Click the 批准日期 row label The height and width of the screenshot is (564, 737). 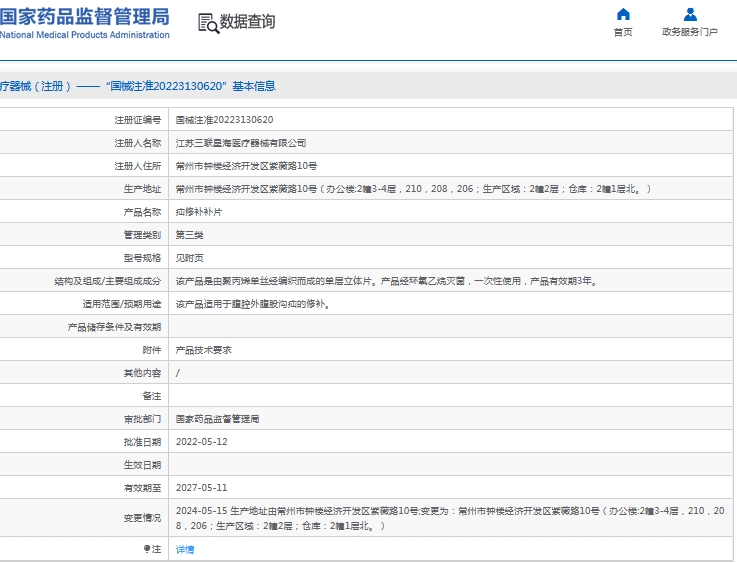point(142,442)
